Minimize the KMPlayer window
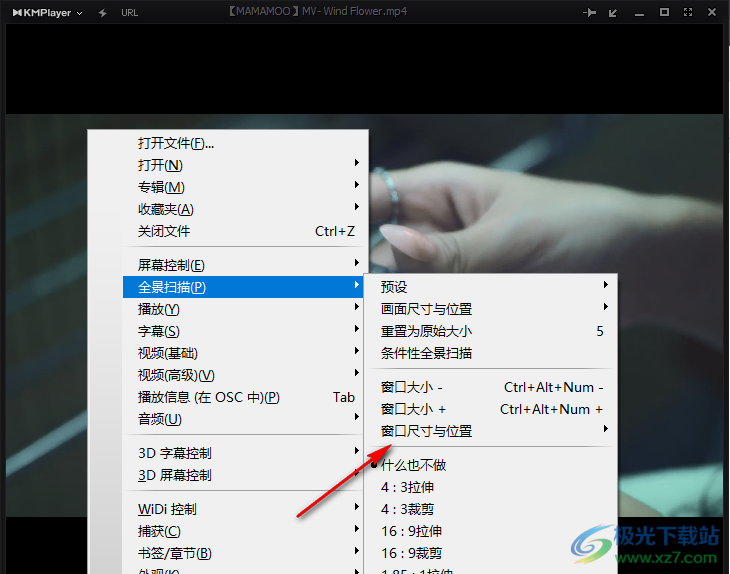 pos(639,14)
